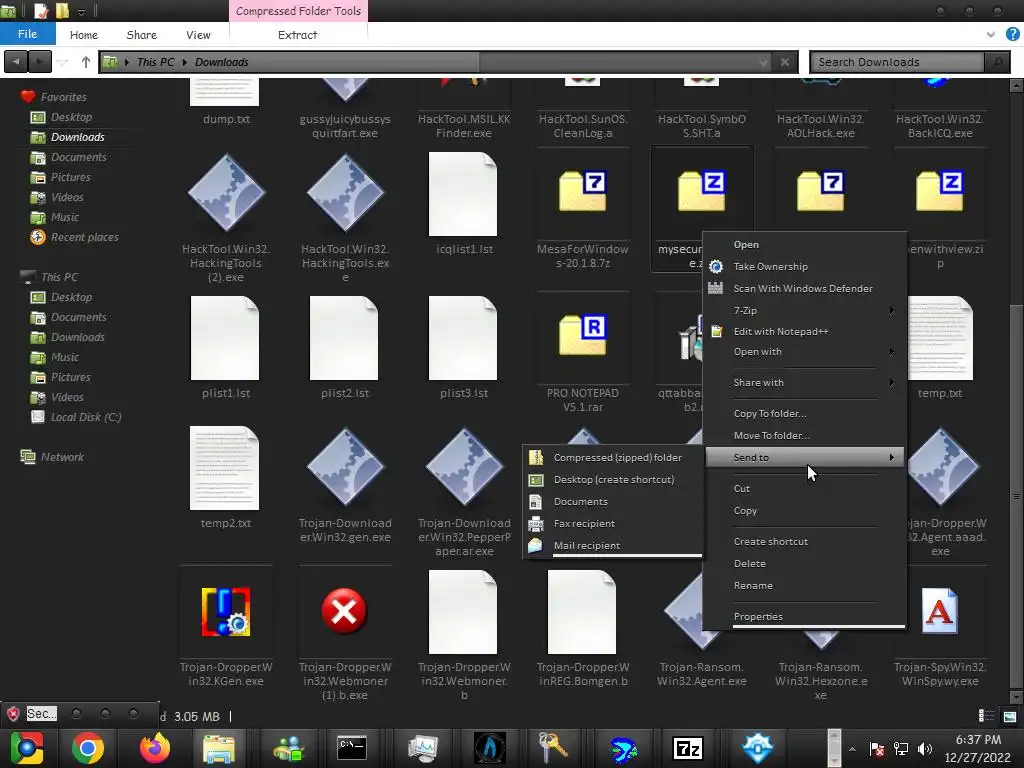Click the Up one level arrow

[x=86, y=62]
